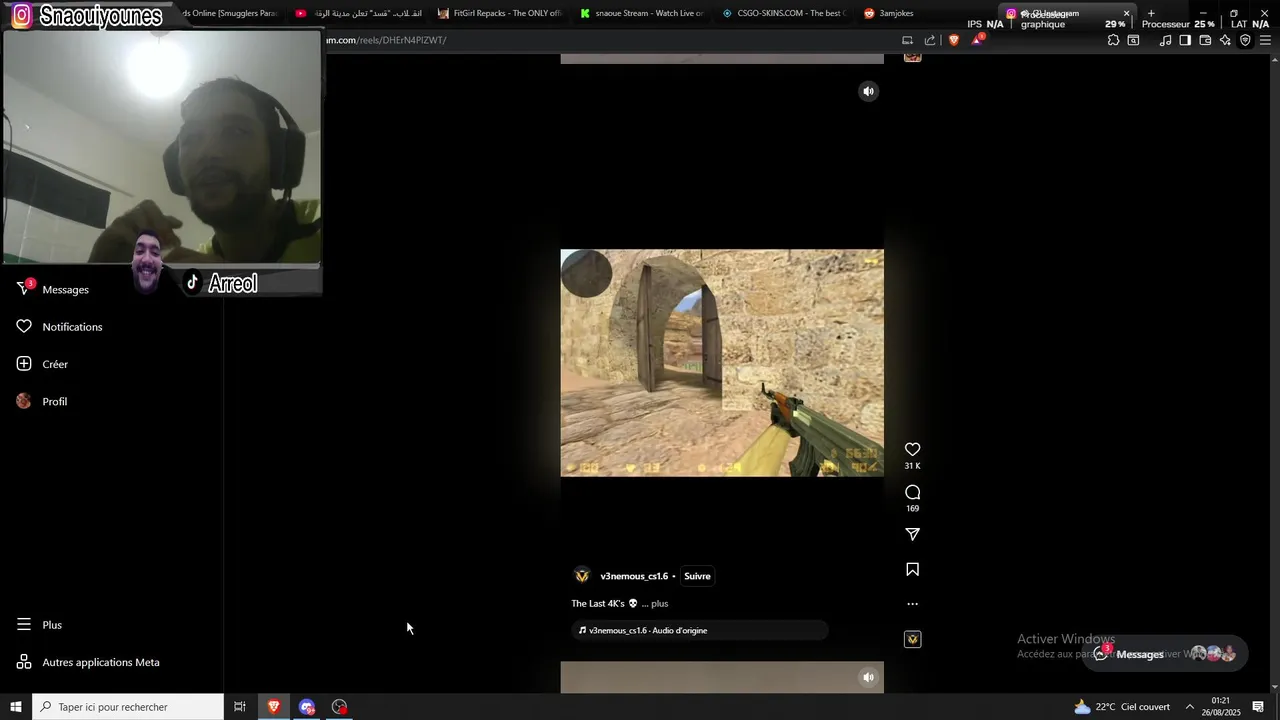Click the Counter-Strike reel video
Screen dimensions: 1280x720
pyautogui.click(x=722, y=363)
